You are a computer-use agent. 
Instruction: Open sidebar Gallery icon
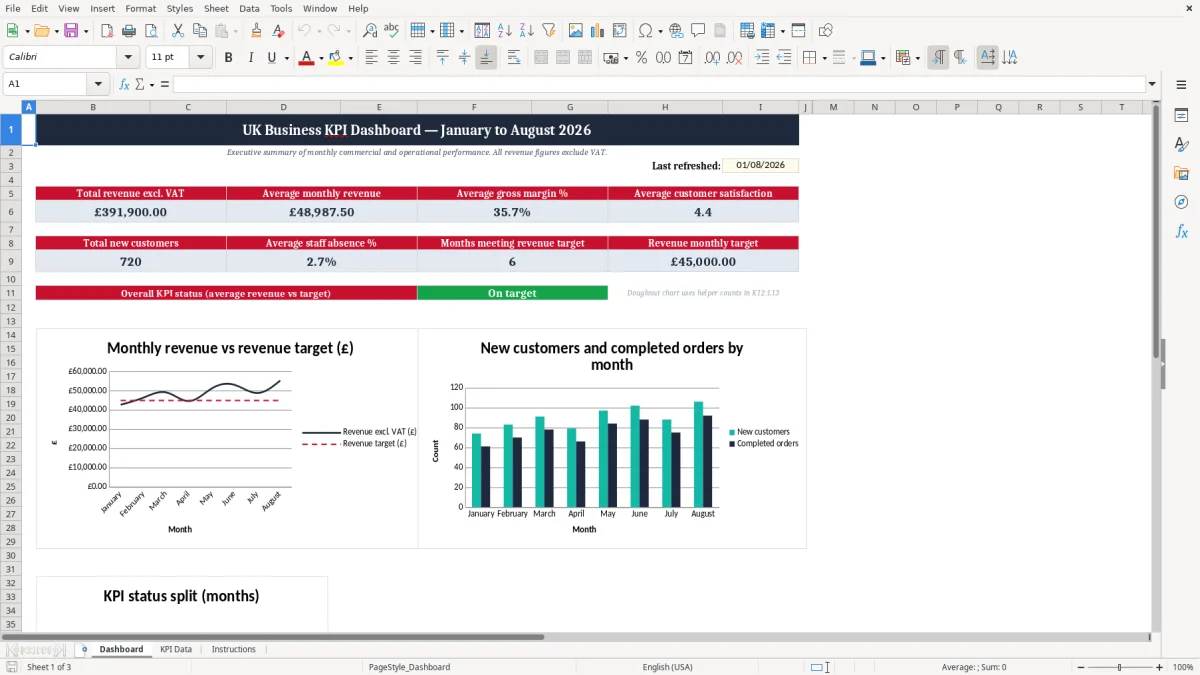point(1181,173)
